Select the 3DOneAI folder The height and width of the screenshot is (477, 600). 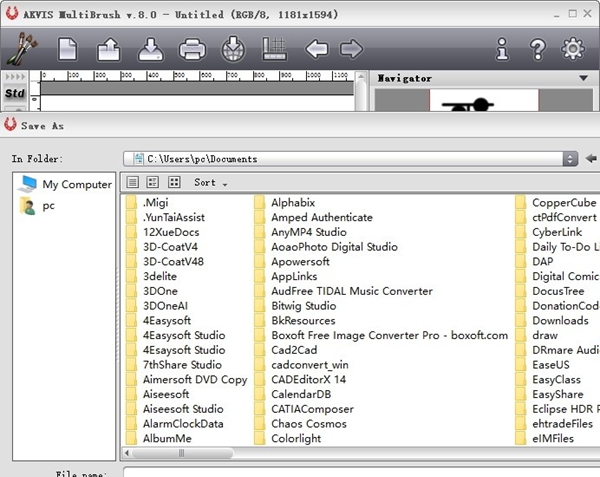point(157,306)
